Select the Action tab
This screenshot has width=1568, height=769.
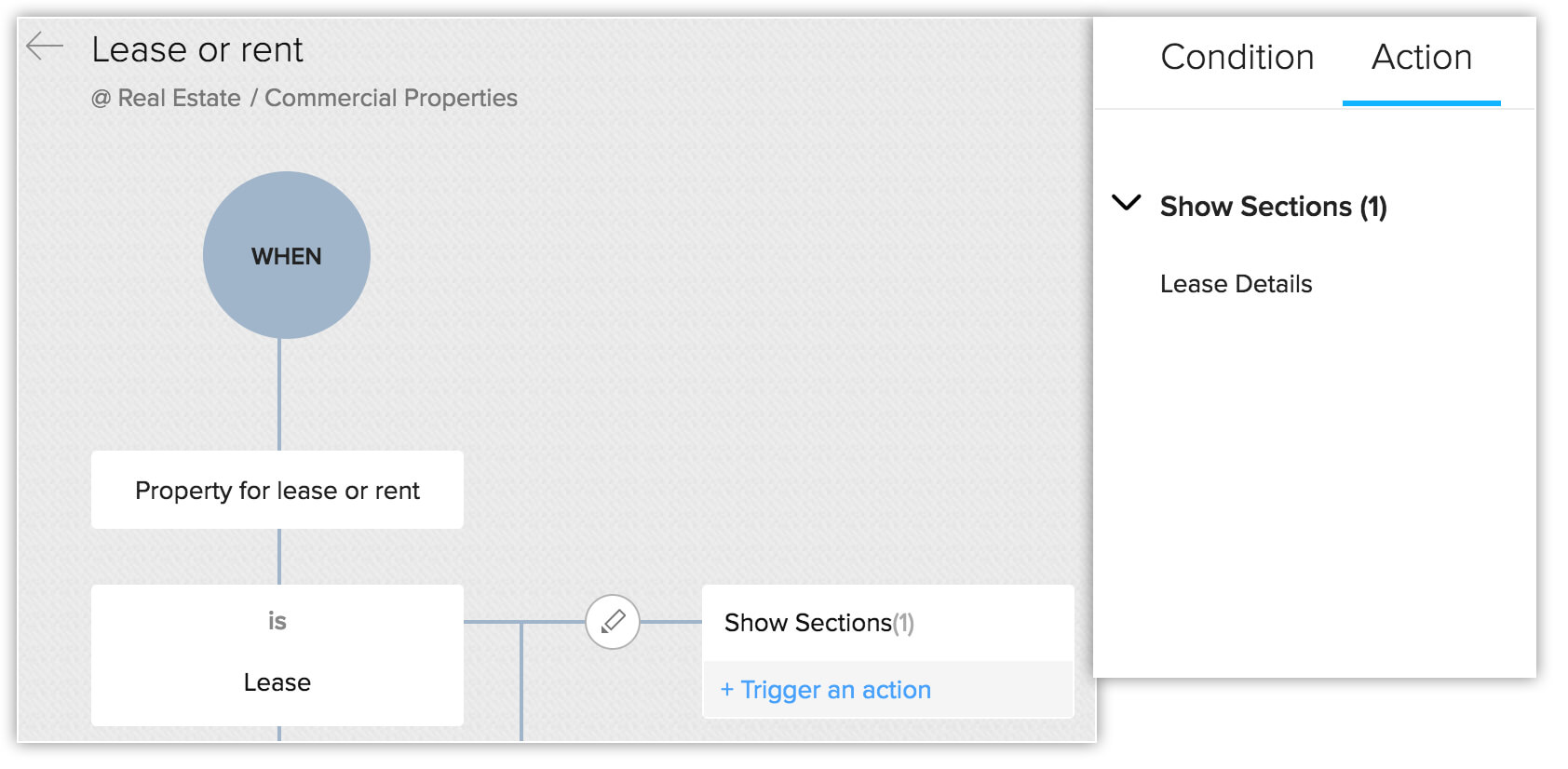coord(1422,58)
